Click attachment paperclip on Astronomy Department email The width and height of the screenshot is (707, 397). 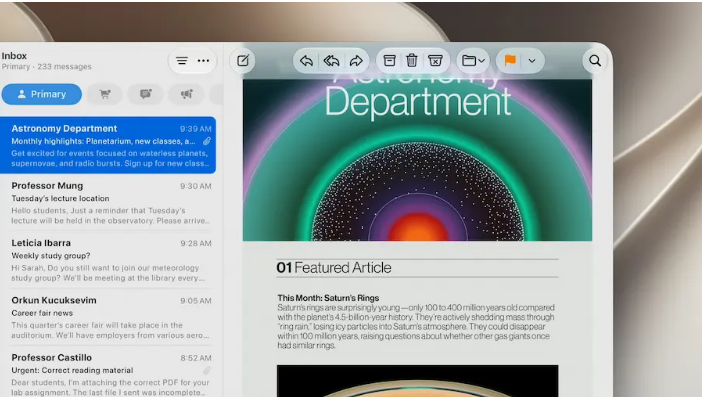click(207, 141)
